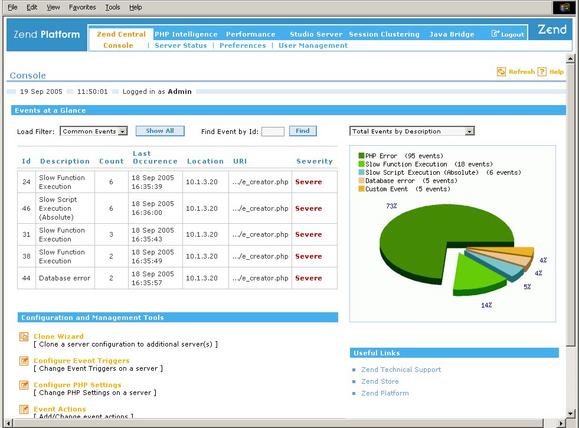
Task: Open the Help question mark icon
Action: [x=542, y=72]
